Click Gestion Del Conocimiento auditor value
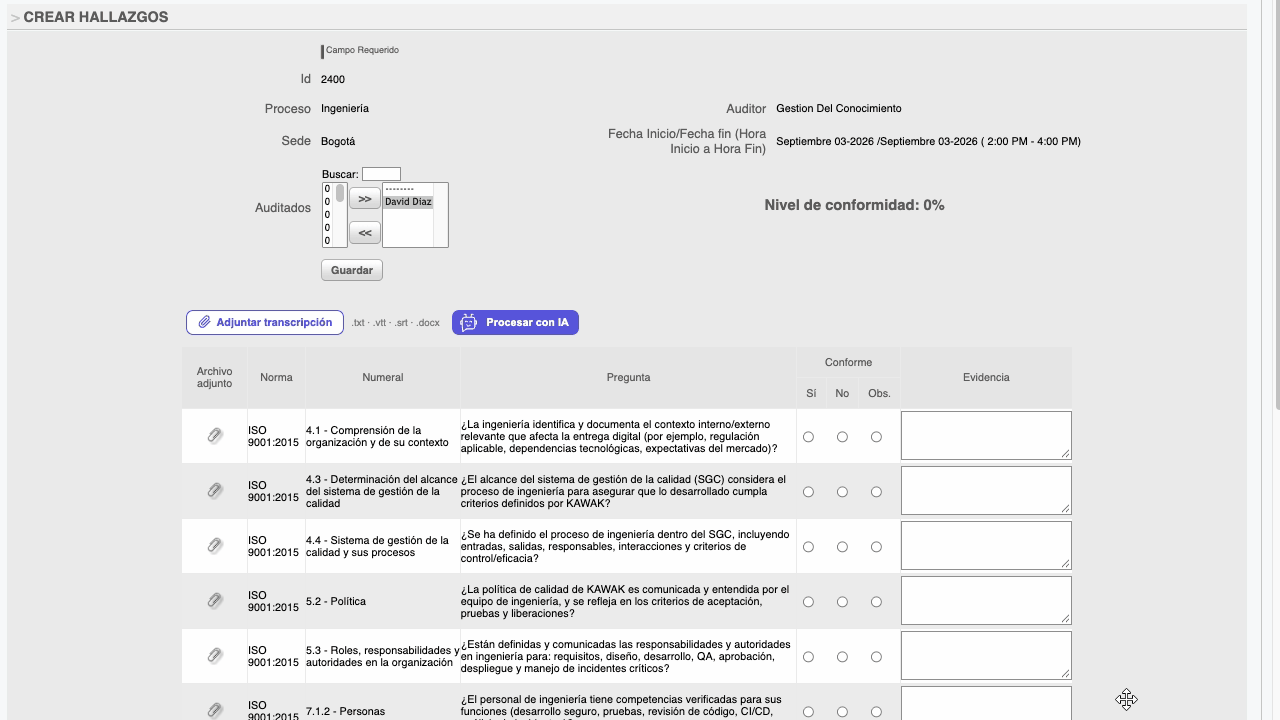Screen dimensions: 1280x720 [x=839, y=108]
